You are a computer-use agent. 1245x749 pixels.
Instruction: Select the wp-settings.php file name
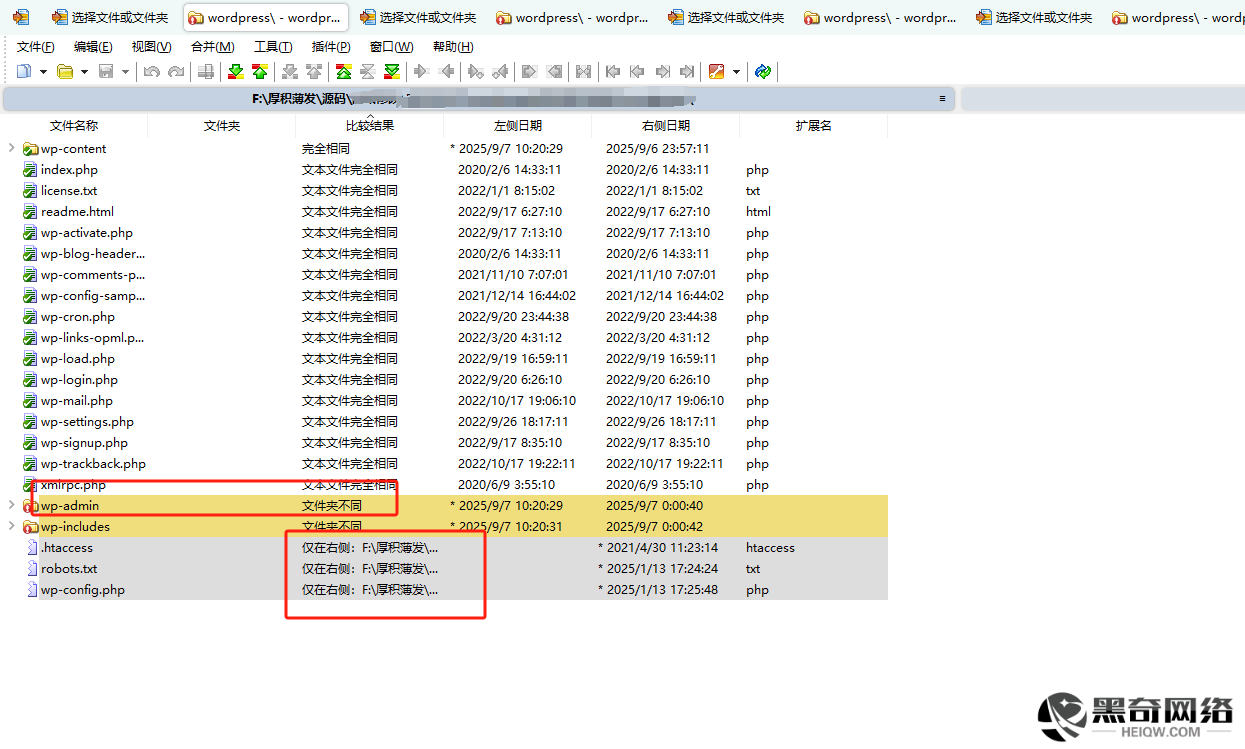click(x=87, y=422)
